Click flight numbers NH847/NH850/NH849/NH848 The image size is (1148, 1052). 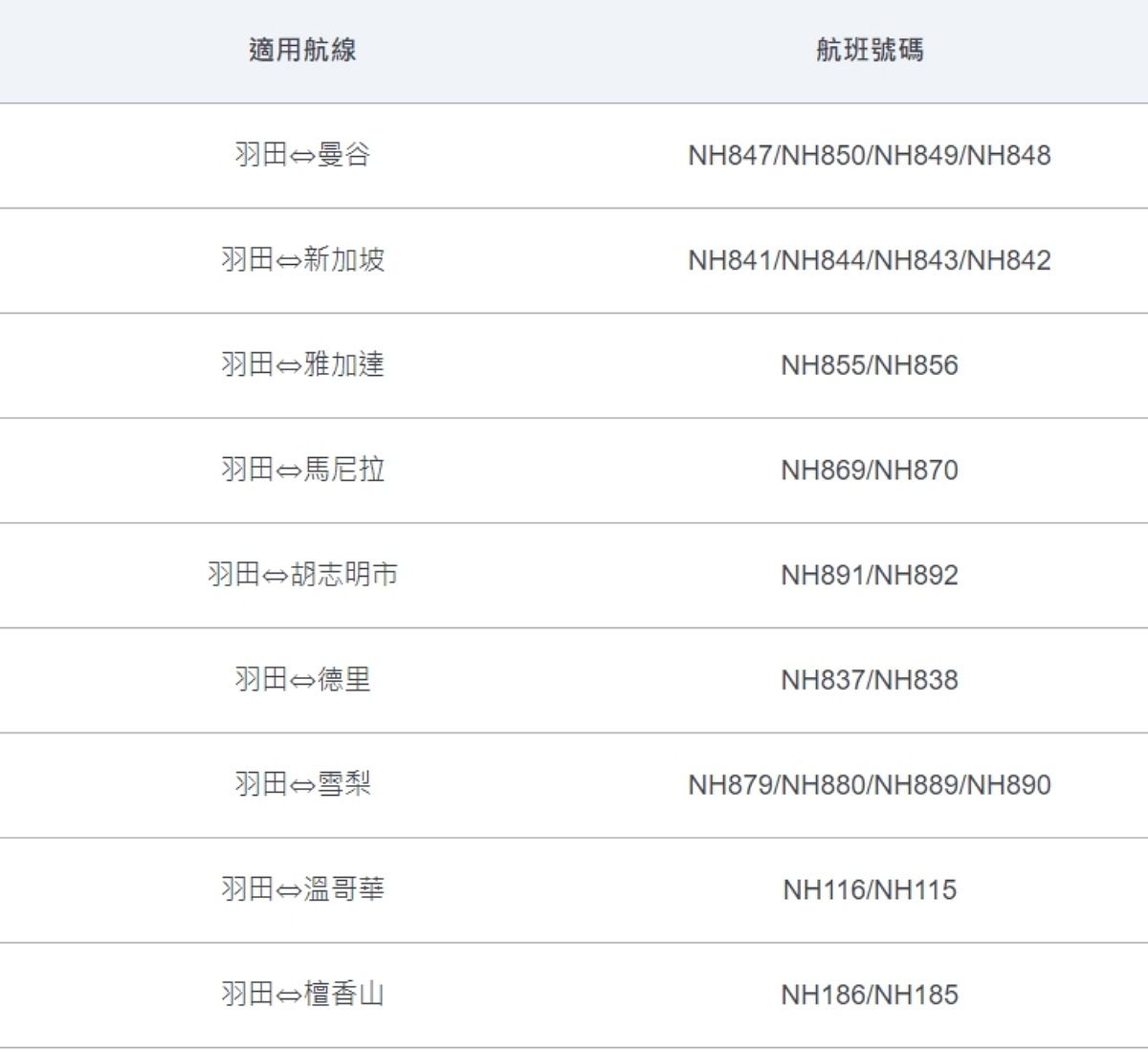[869, 155]
